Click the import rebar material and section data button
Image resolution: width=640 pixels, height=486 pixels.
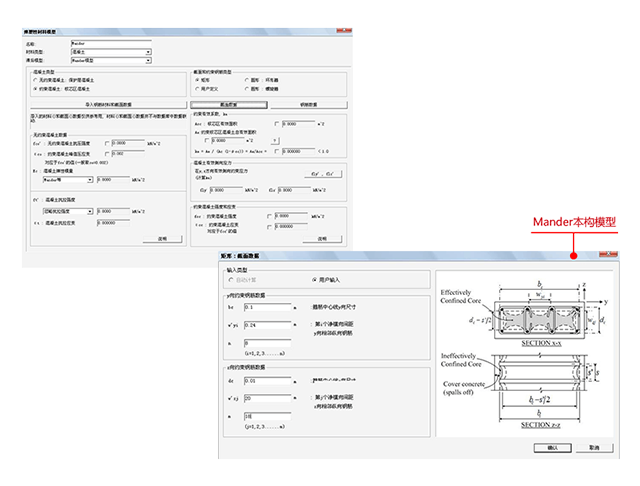click(109, 105)
